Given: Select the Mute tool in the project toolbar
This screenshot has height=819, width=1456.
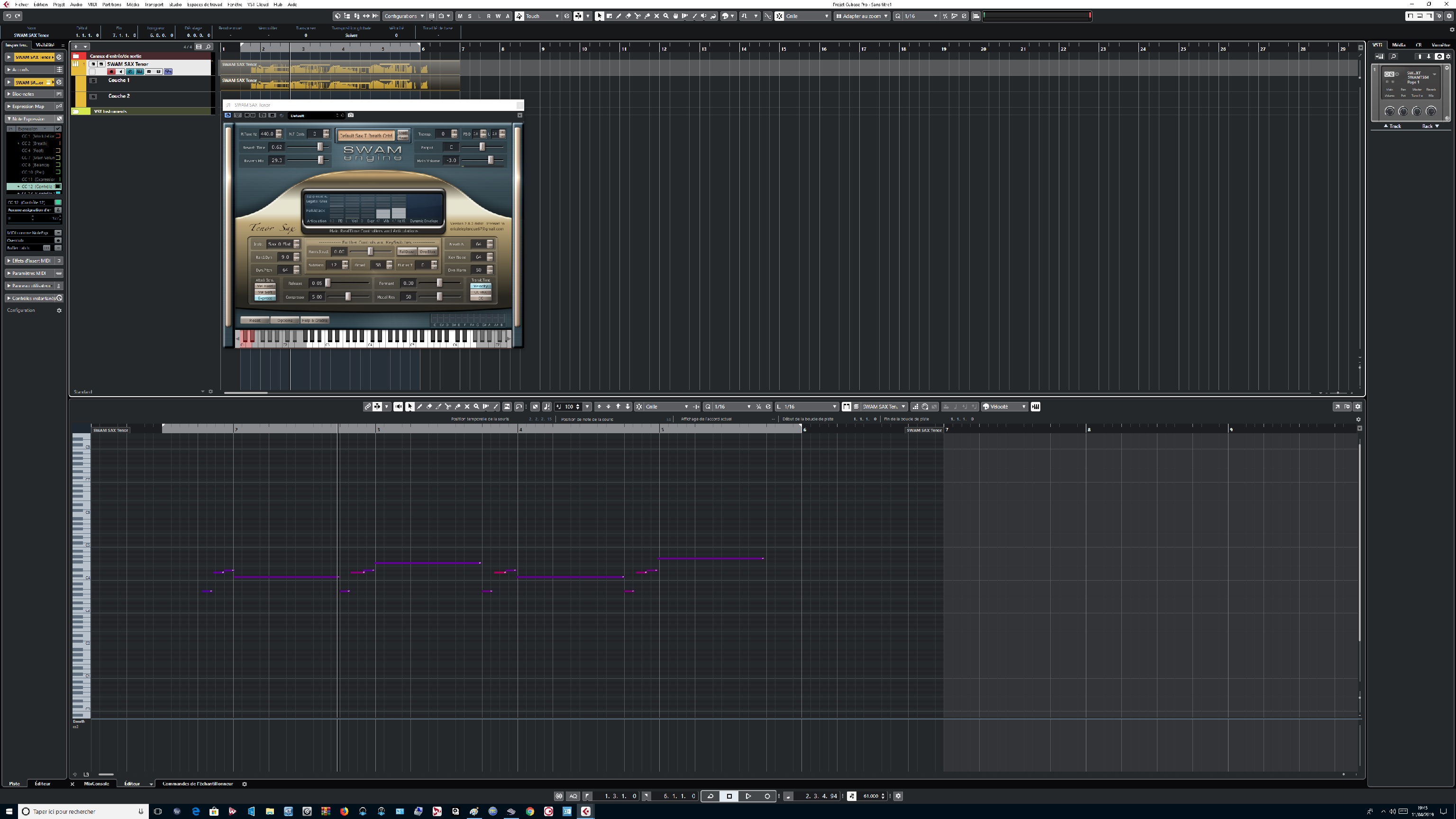Looking at the screenshot, I should coord(657,16).
